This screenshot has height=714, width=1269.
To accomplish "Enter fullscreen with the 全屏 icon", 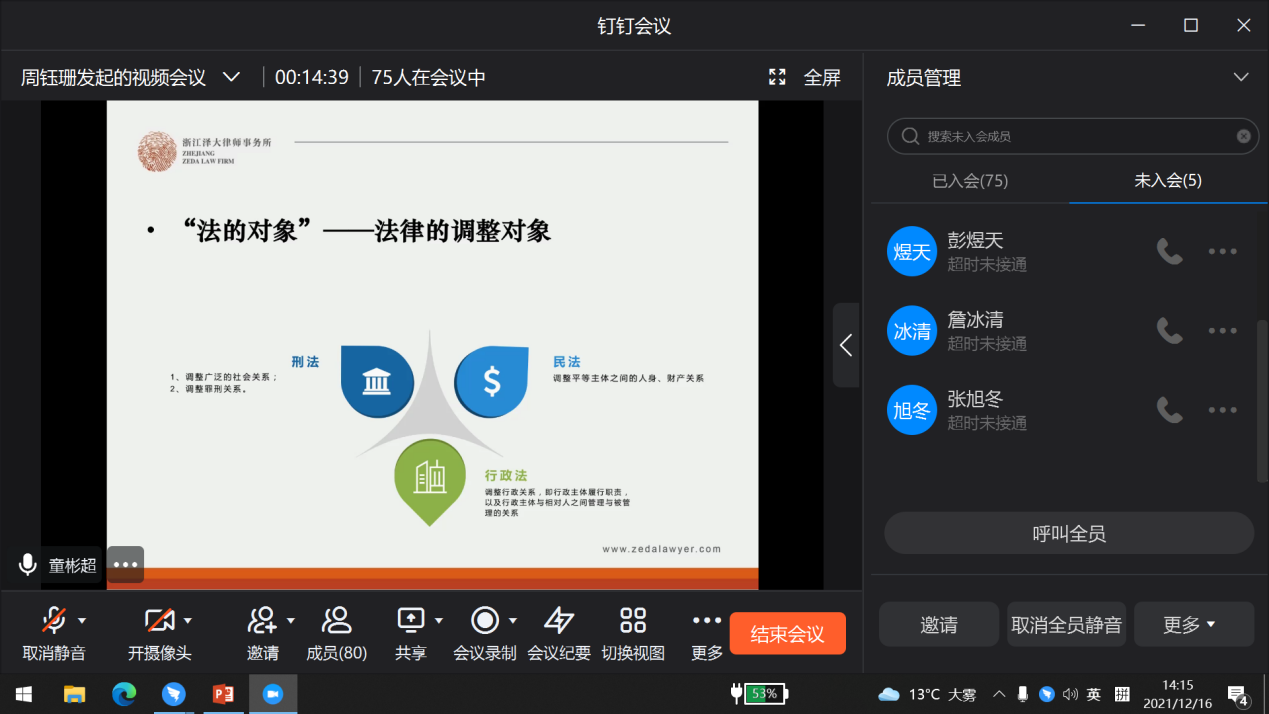I will [x=777, y=77].
